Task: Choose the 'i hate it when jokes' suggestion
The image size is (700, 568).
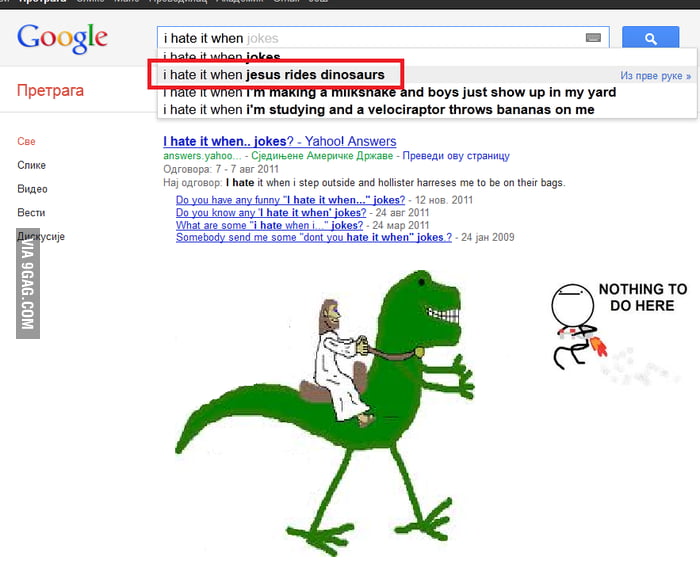Action: (x=221, y=57)
